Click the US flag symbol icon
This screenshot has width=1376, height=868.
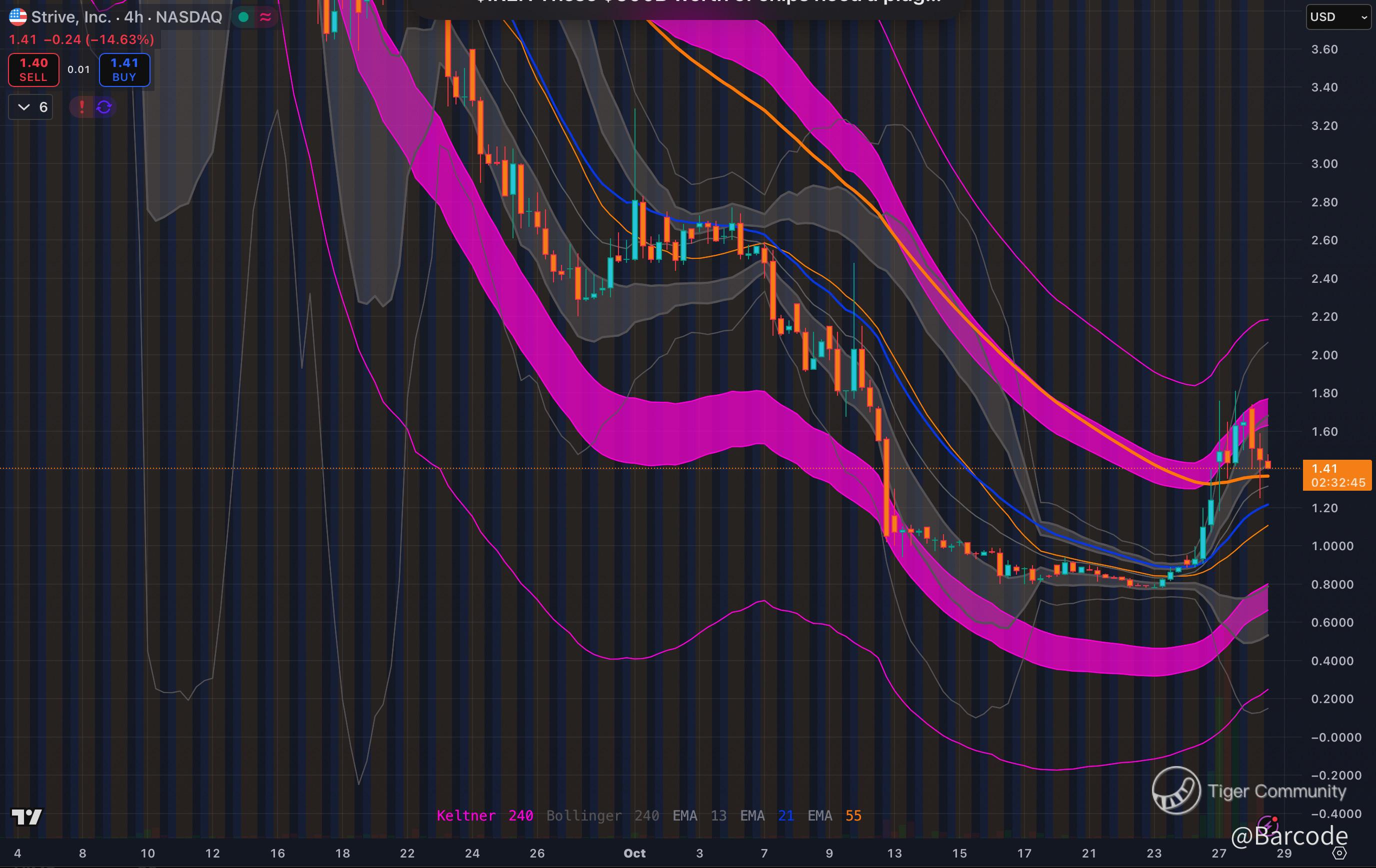17,17
